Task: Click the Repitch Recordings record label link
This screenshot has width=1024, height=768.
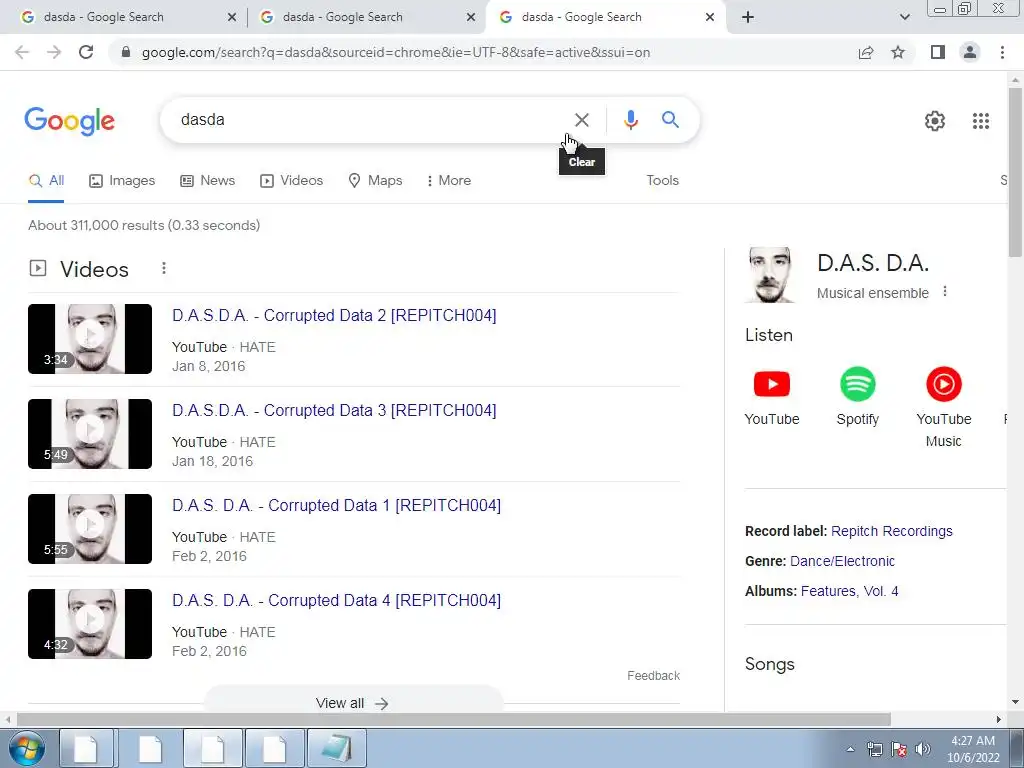Action: pyautogui.click(x=891, y=531)
